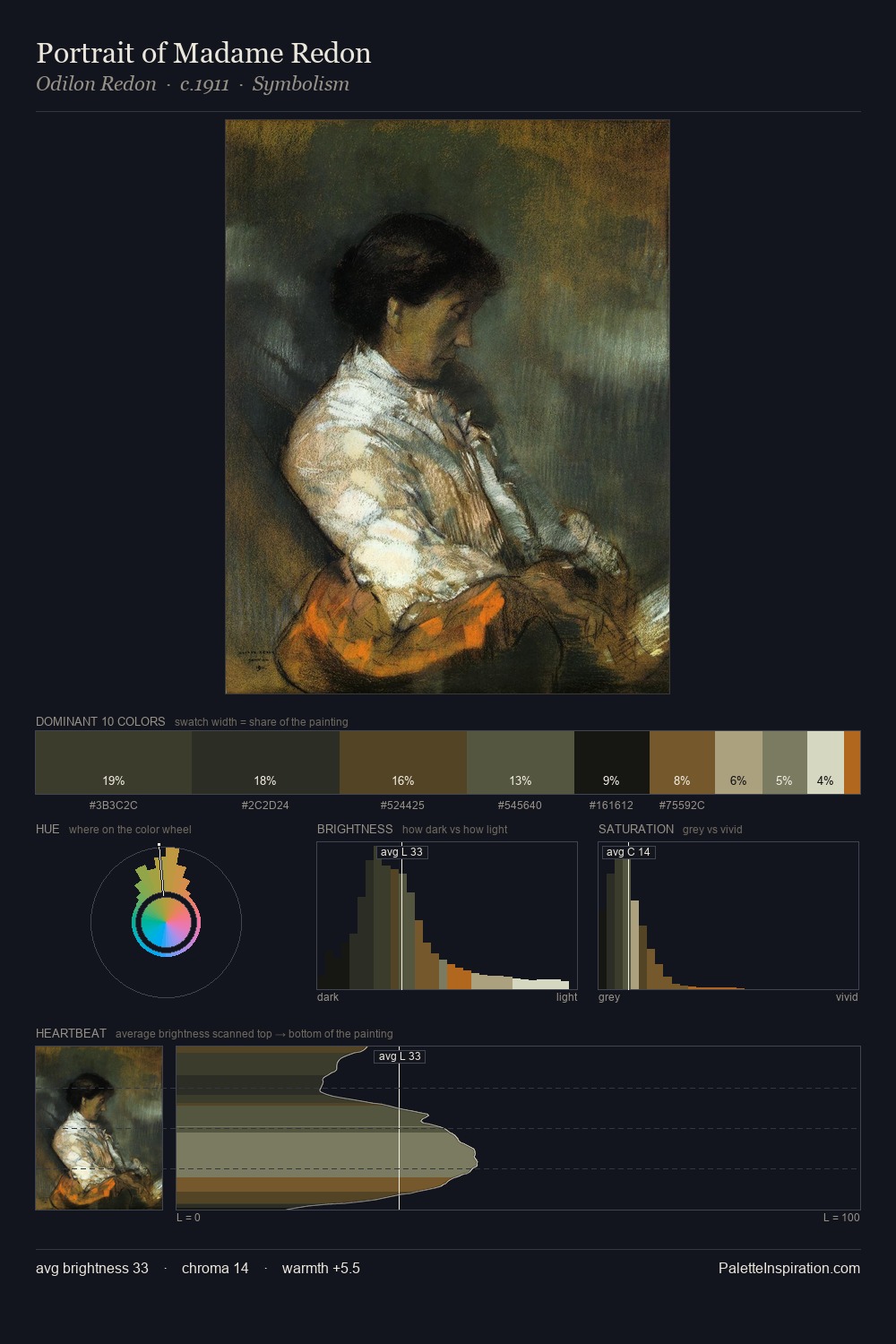Click the hue color wheel center
Image resolution: width=896 pixels, height=1344 pixels.
pyautogui.click(x=166, y=923)
